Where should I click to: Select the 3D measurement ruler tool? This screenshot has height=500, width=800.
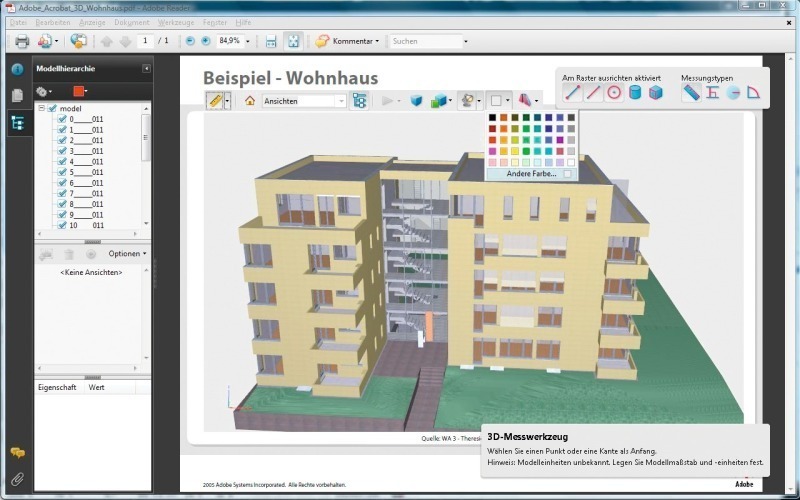click(214, 101)
